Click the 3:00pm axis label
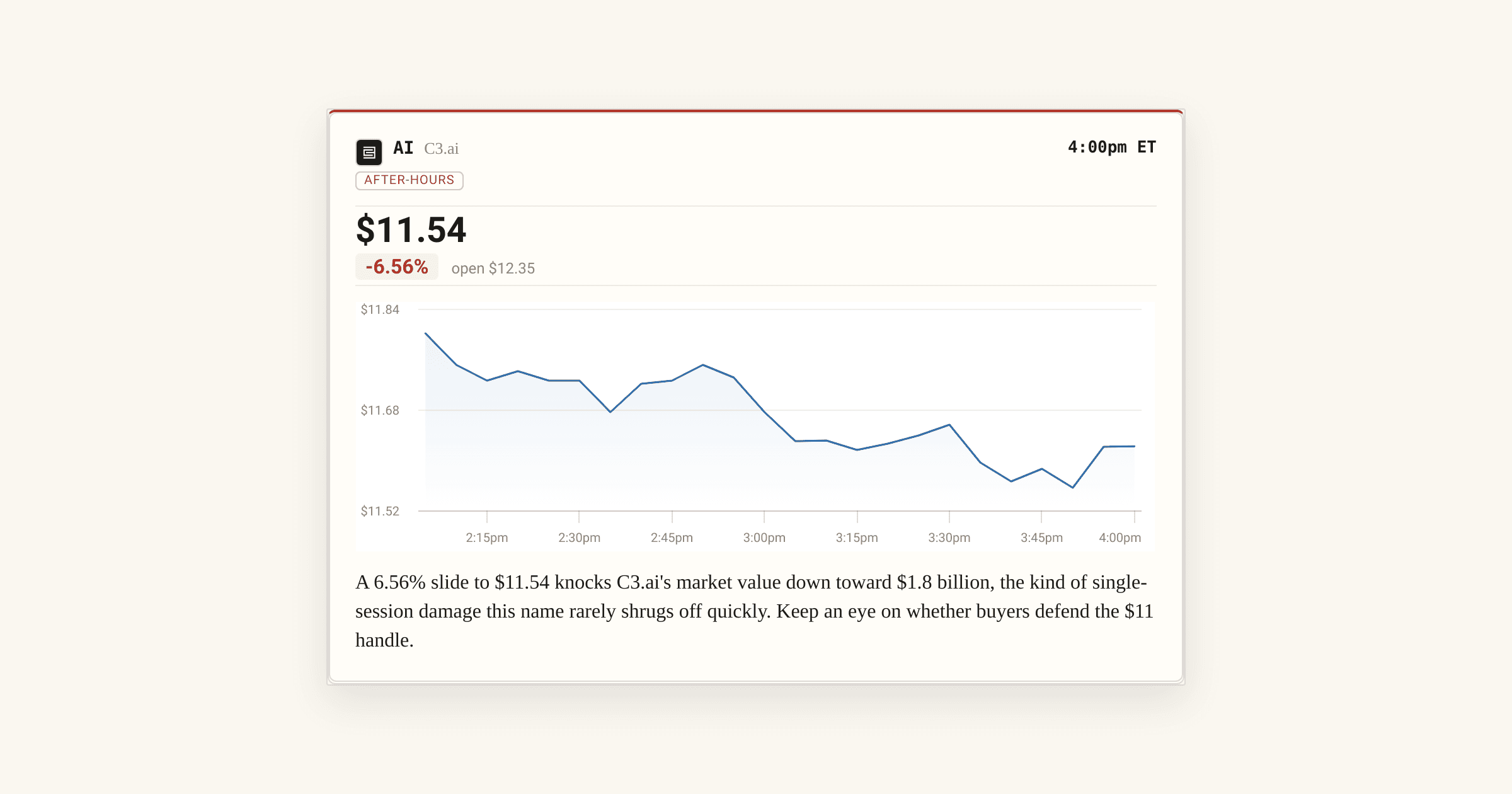The image size is (1512, 794). tap(764, 538)
